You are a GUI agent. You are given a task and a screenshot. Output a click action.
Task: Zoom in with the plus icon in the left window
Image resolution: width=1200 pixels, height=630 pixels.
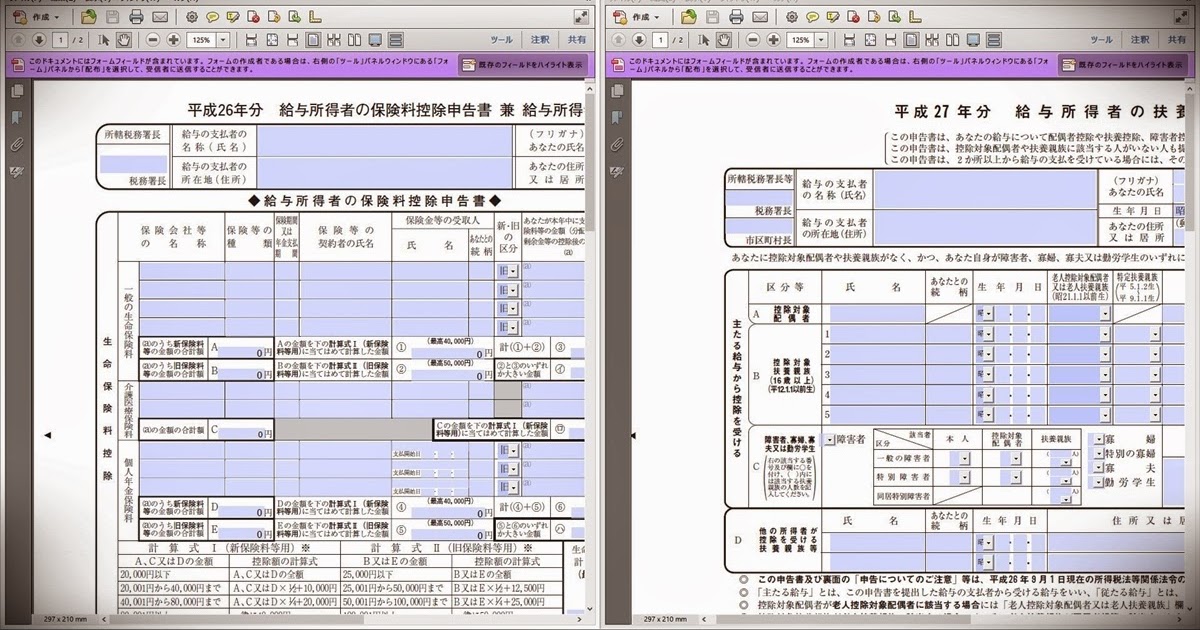(173, 40)
